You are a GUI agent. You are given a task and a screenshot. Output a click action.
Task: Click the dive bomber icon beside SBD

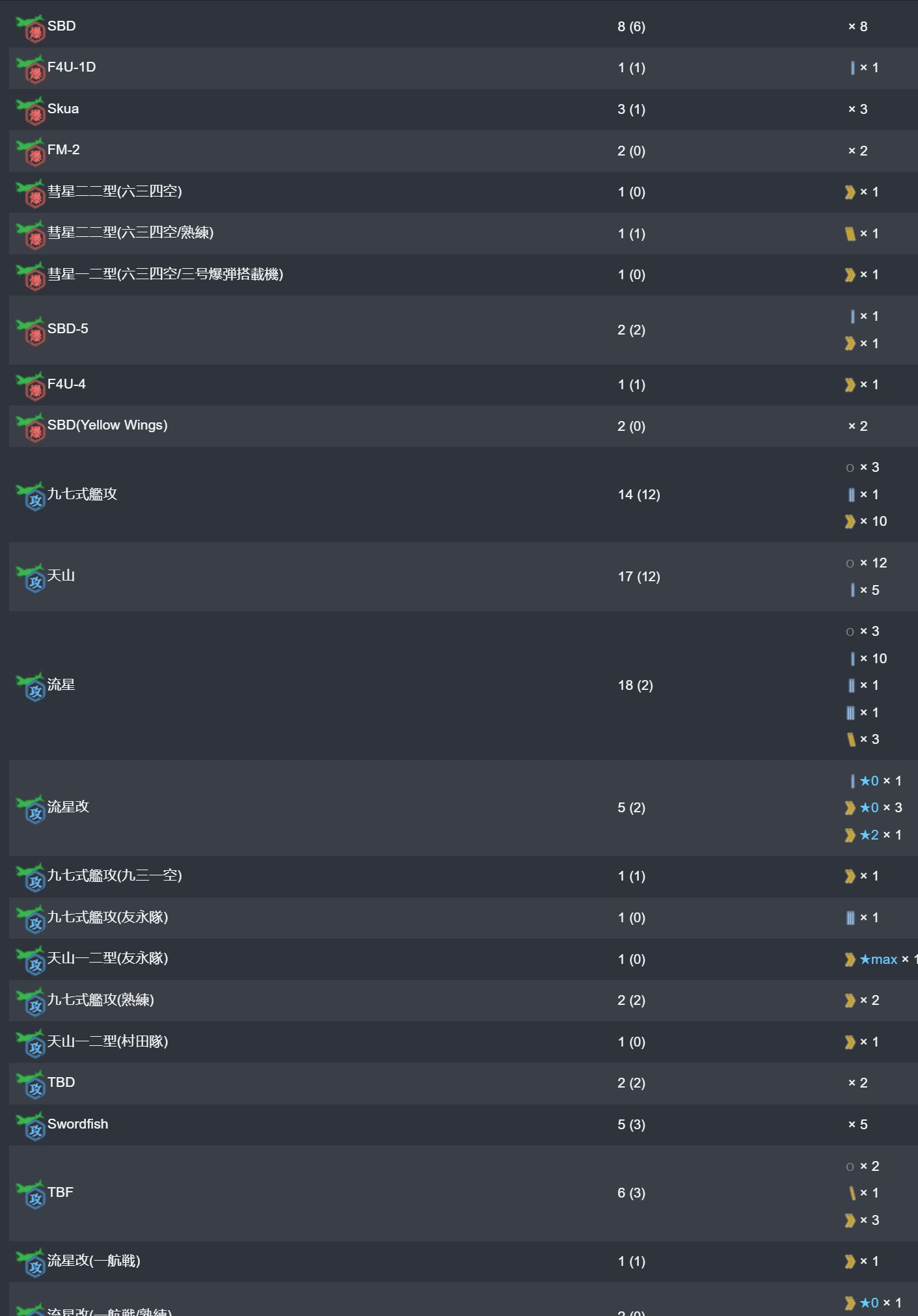click(x=31, y=28)
